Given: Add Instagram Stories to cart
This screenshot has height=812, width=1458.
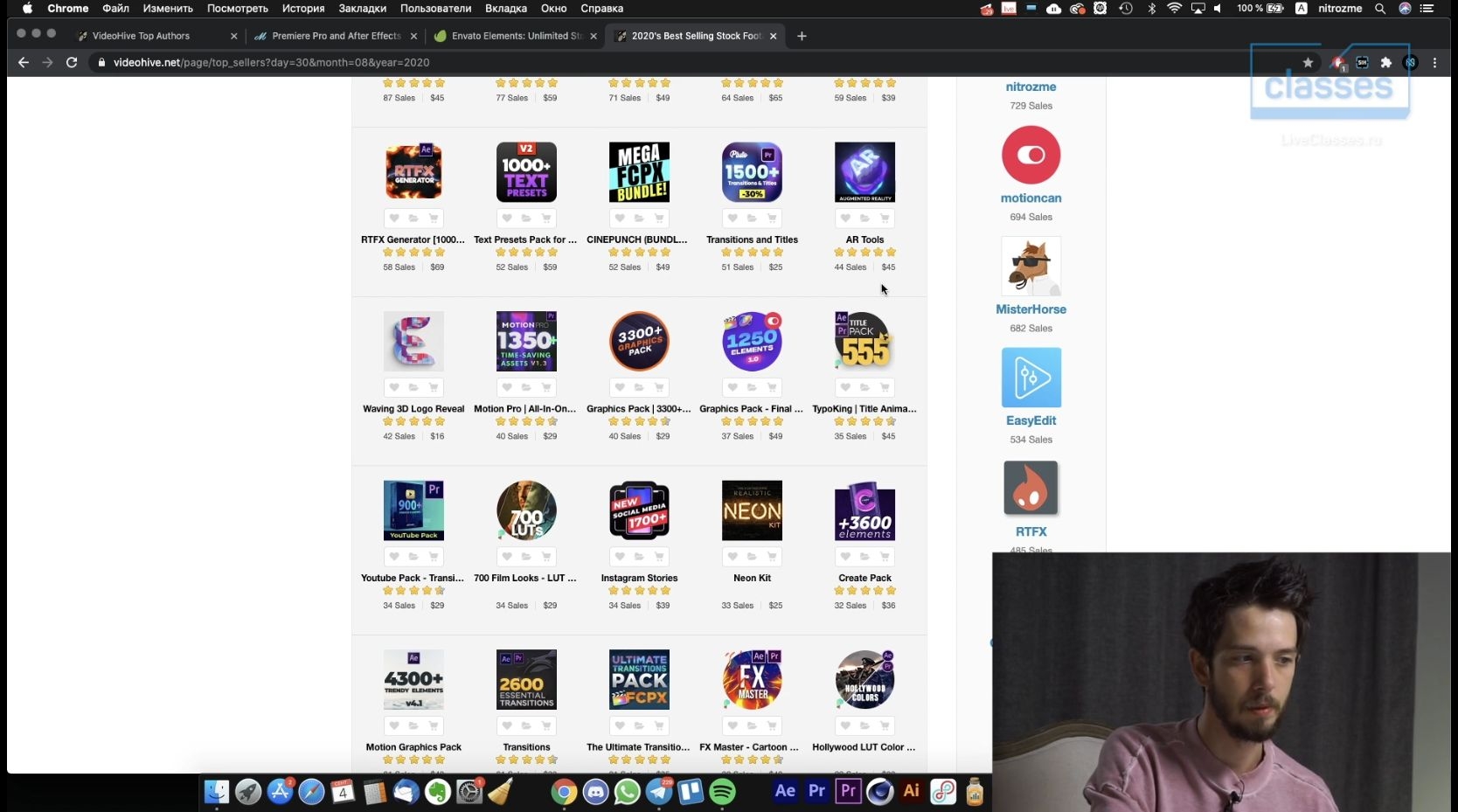Looking at the screenshot, I should [x=659, y=557].
